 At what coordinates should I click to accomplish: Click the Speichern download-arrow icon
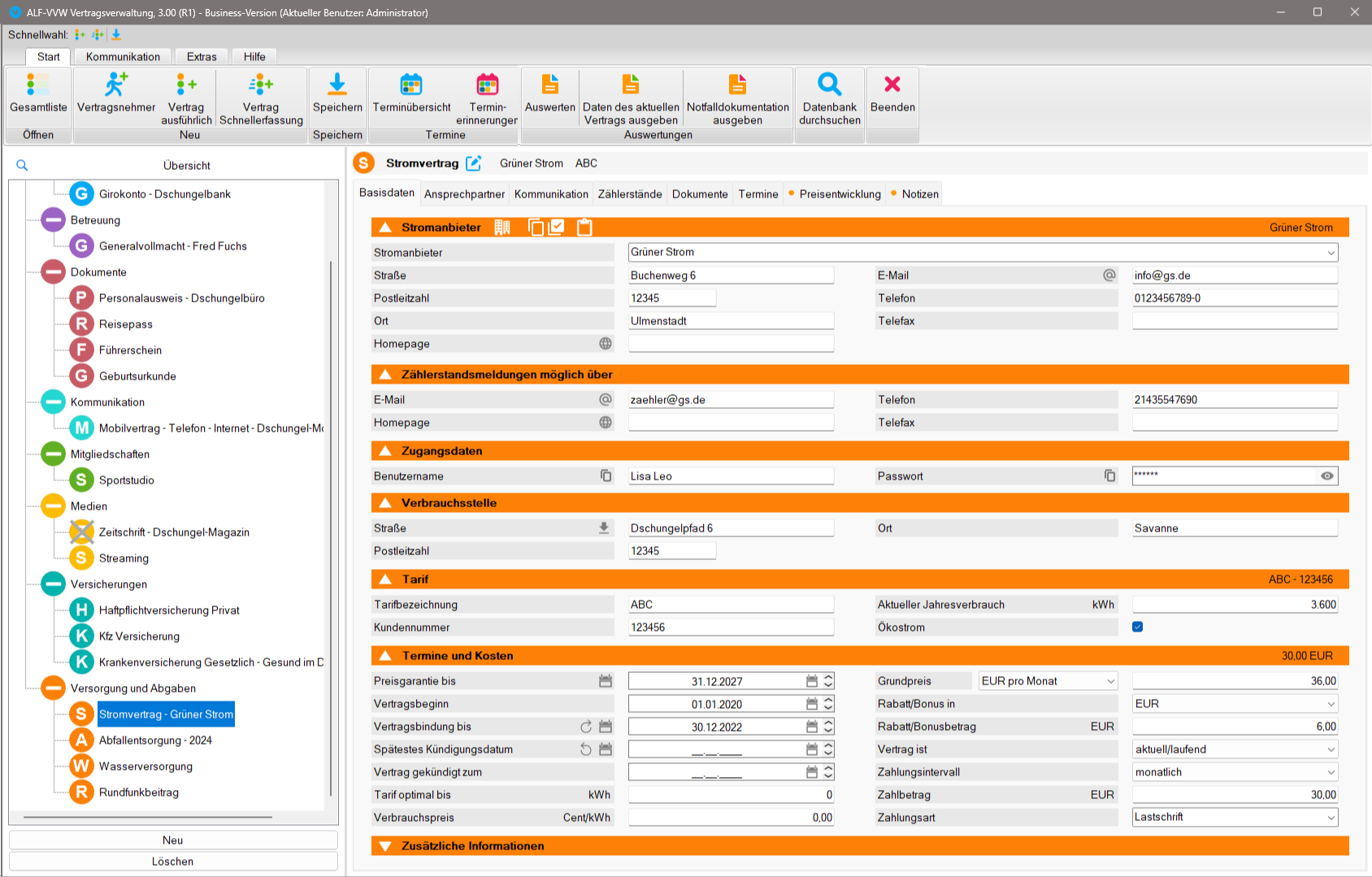coord(337,85)
